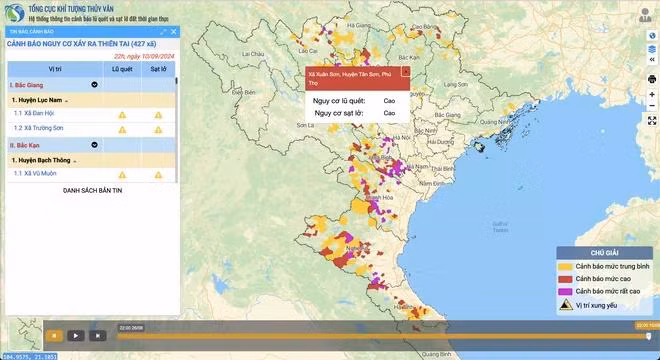The width and height of the screenshot is (660, 360).
Task: Click Xã Trường Sơn flash flood warning icon
Action: click(122, 130)
